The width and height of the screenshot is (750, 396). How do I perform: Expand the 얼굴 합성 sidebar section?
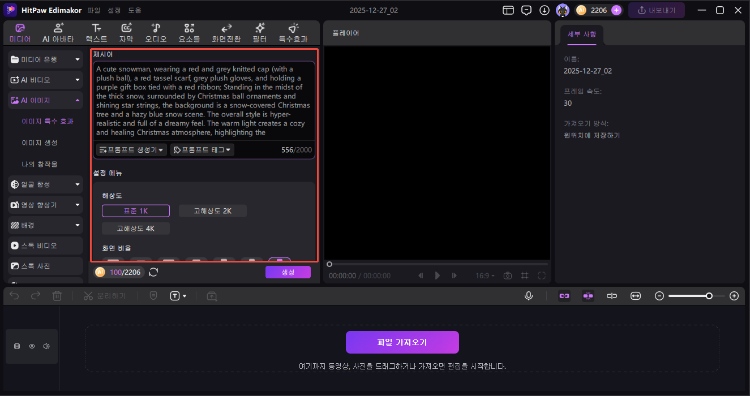[45, 184]
